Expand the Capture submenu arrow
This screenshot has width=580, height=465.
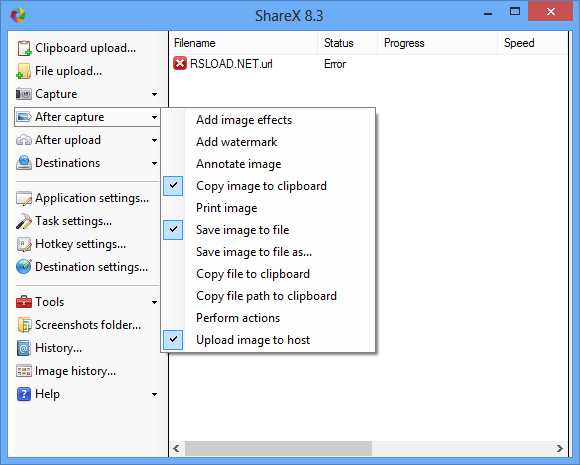tap(155, 94)
